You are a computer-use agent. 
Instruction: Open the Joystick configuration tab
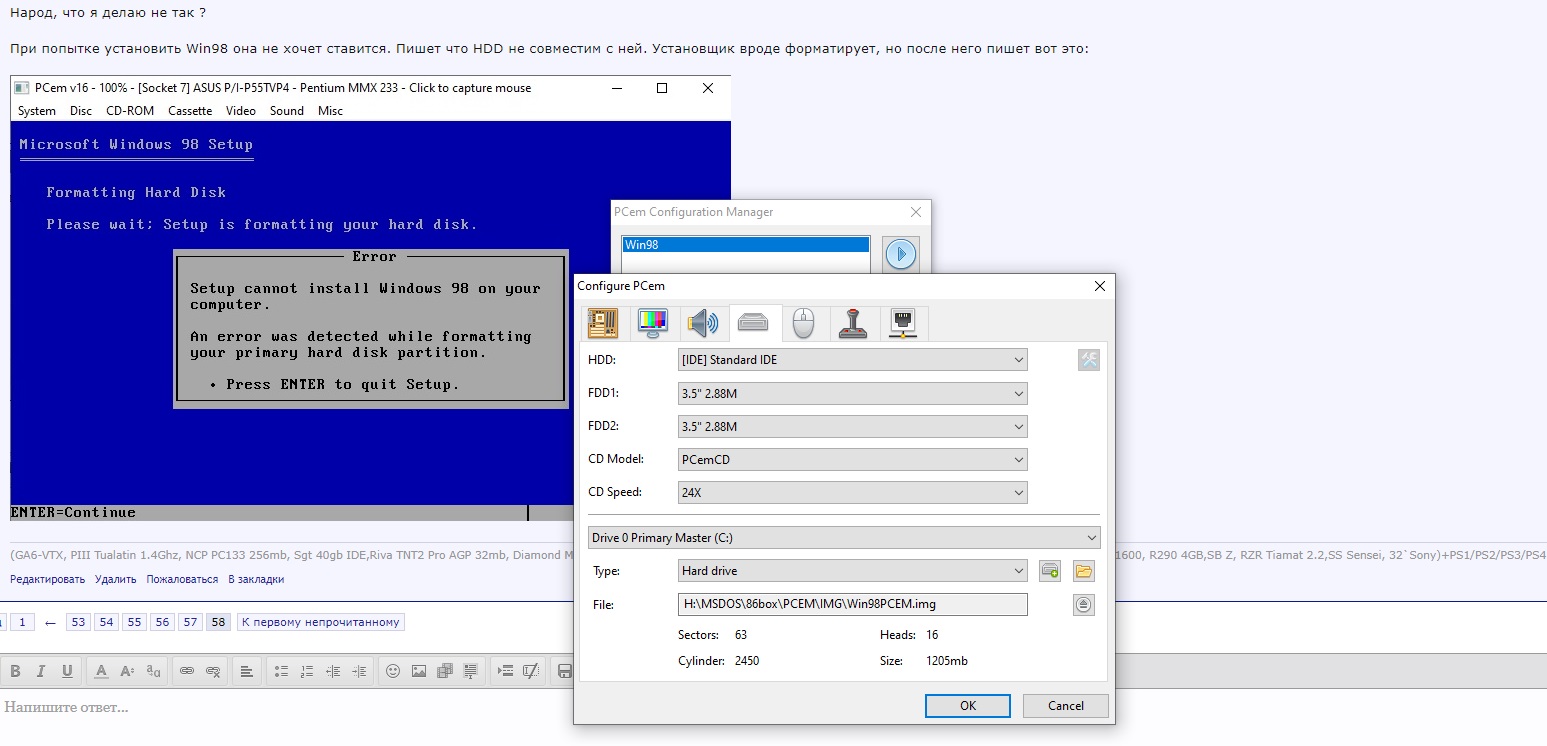(x=853, y=323)
